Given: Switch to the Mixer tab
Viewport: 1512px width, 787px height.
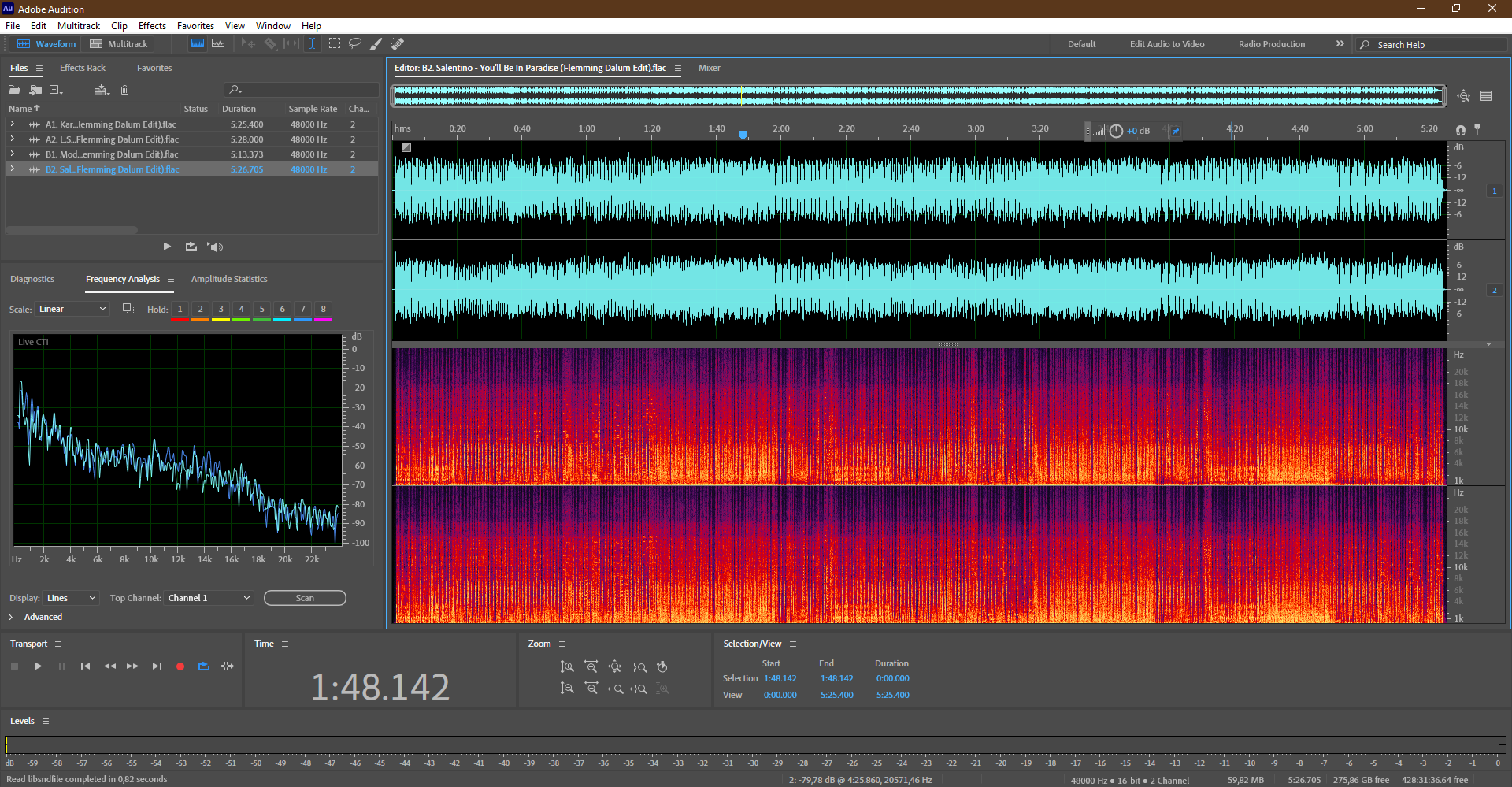Looking at the screenshot, I should pyautogui.click(x=710, y=68).
